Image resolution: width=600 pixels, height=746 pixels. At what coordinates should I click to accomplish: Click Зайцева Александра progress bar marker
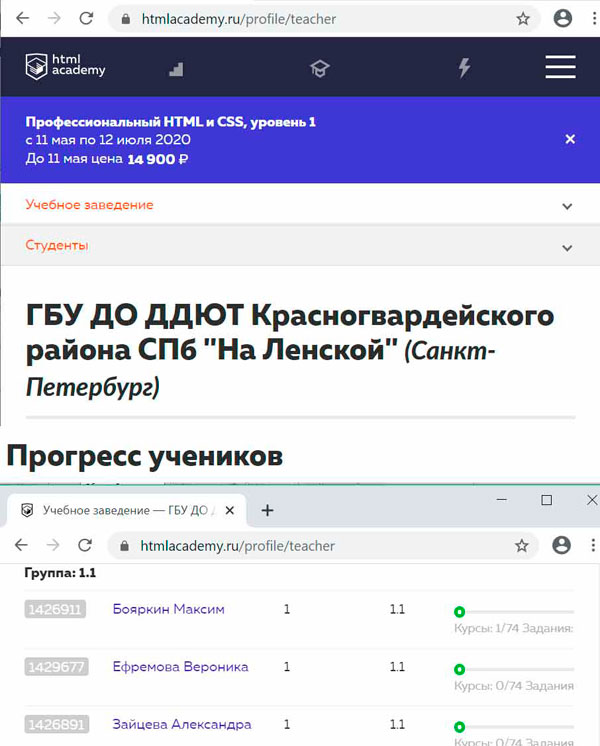point(459,727)
